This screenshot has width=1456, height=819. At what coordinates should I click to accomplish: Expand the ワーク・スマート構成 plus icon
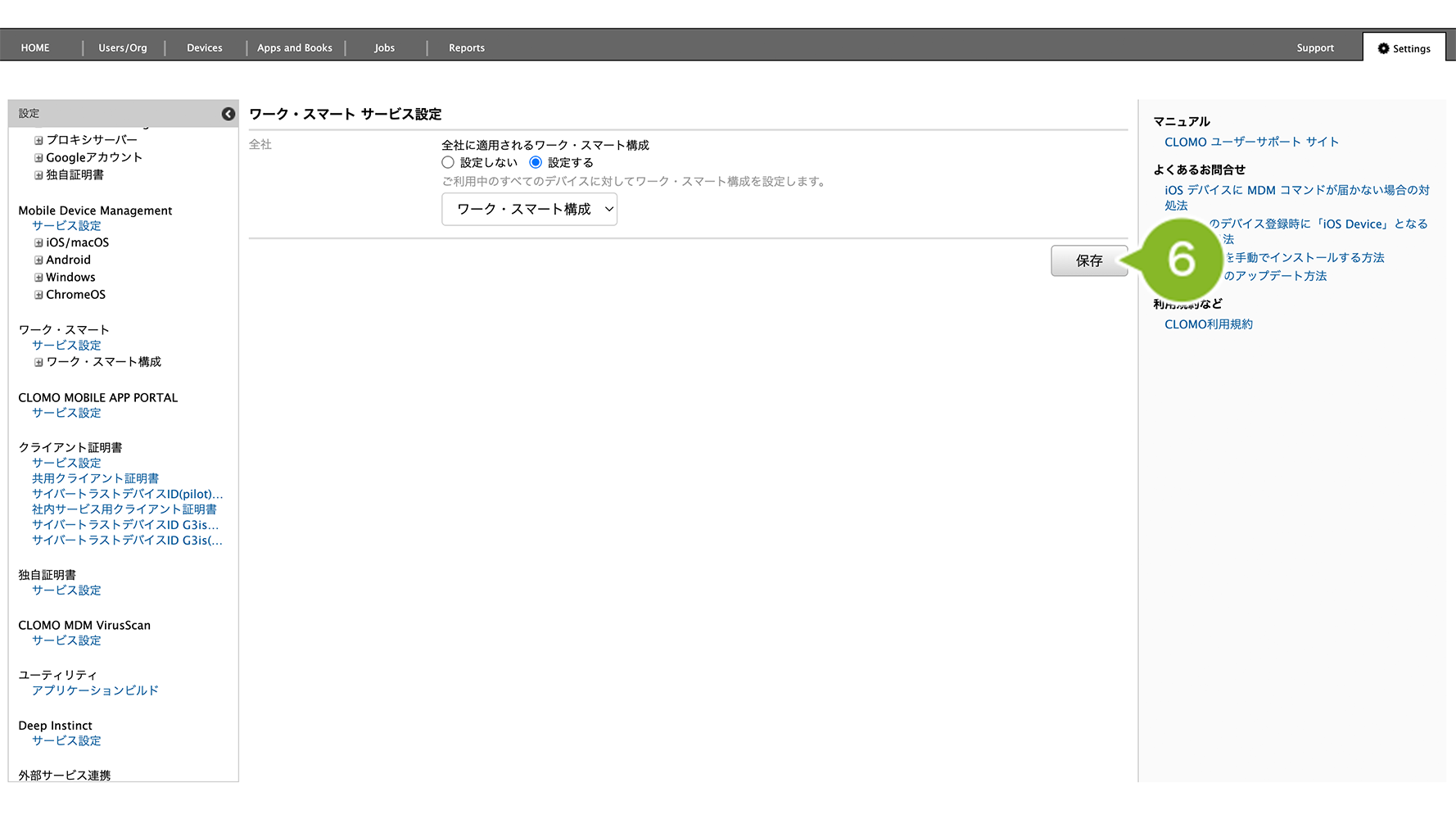pyautogui.click(x=38, y=362)
